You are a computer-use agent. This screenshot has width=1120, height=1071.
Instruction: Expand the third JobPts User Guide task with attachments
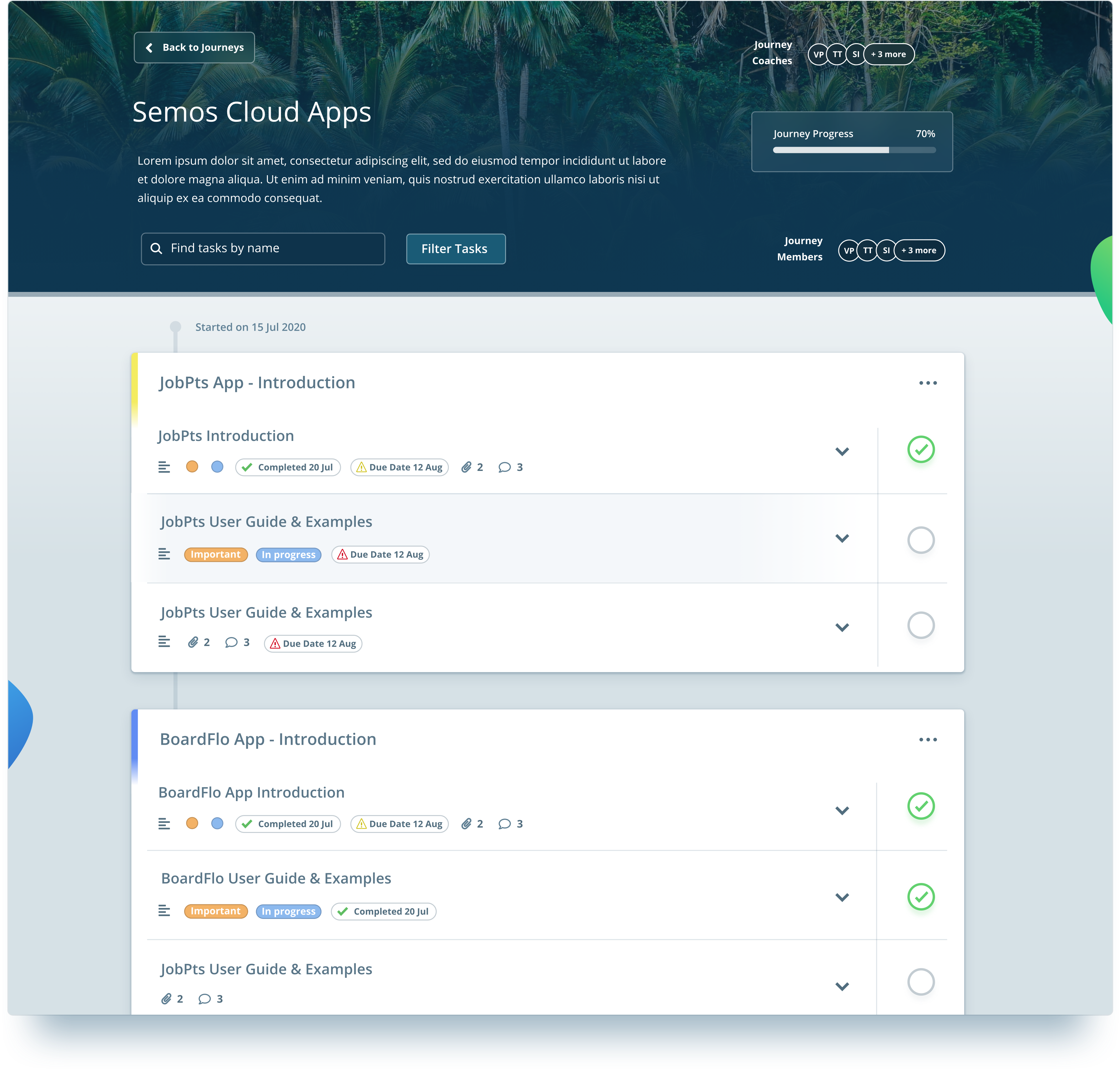tap(842, 627)
